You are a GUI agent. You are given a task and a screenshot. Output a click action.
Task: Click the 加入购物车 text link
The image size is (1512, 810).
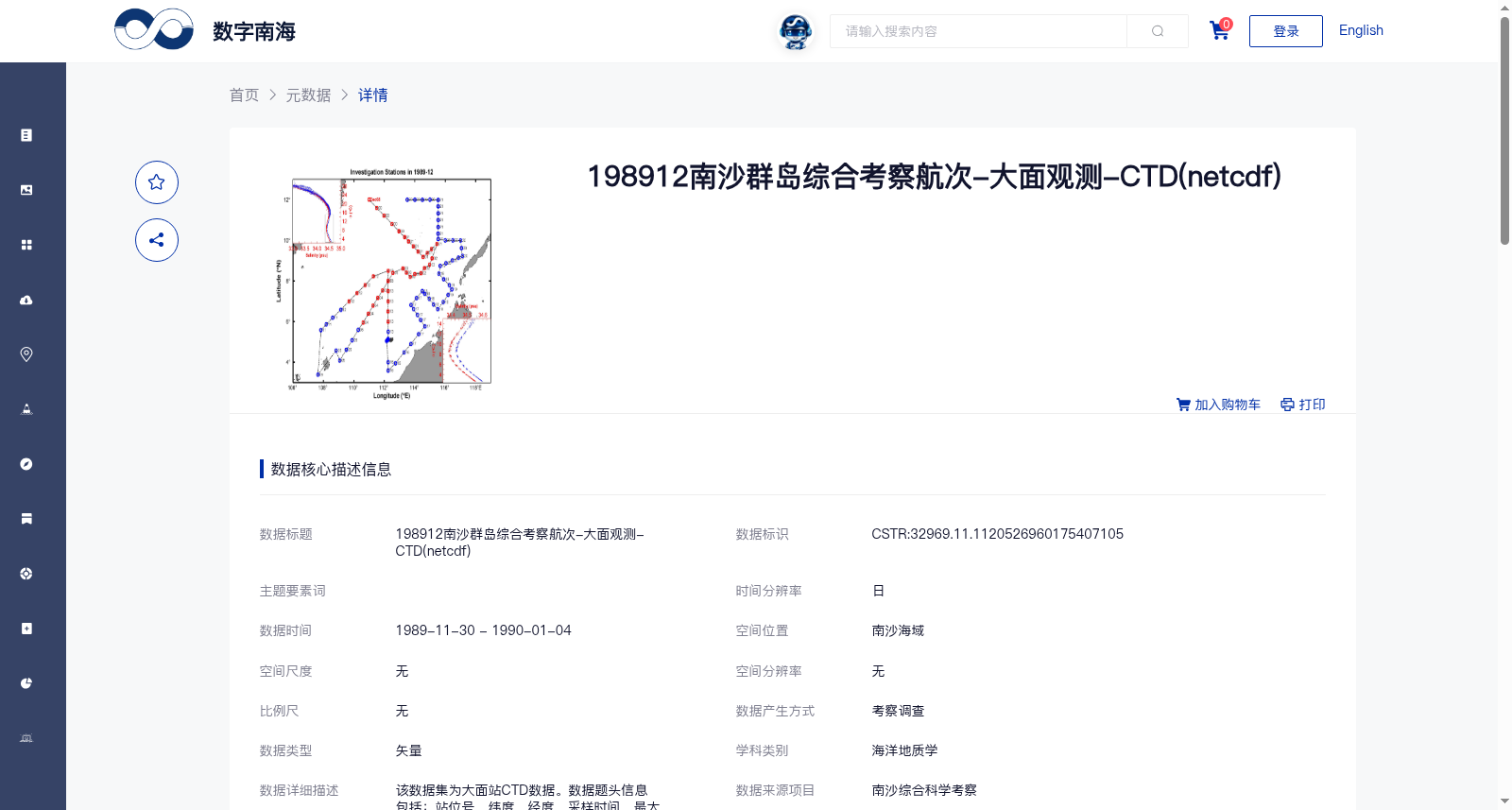tap(1228, 405)
